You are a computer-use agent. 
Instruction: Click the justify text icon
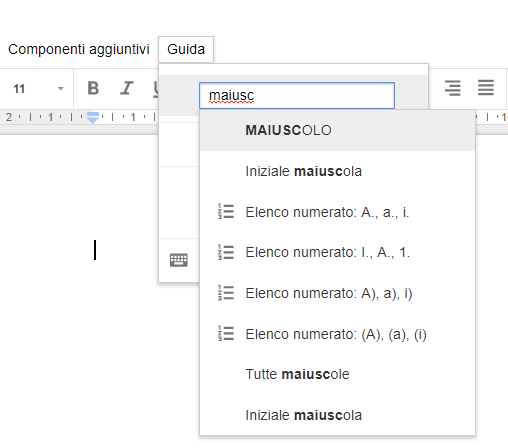[486, 88]
